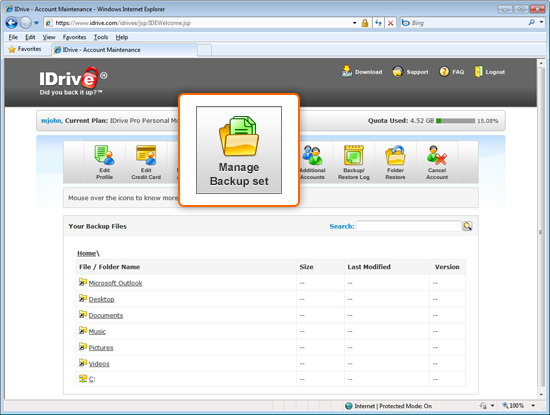Click the Music folder icon

coord(83,330)
